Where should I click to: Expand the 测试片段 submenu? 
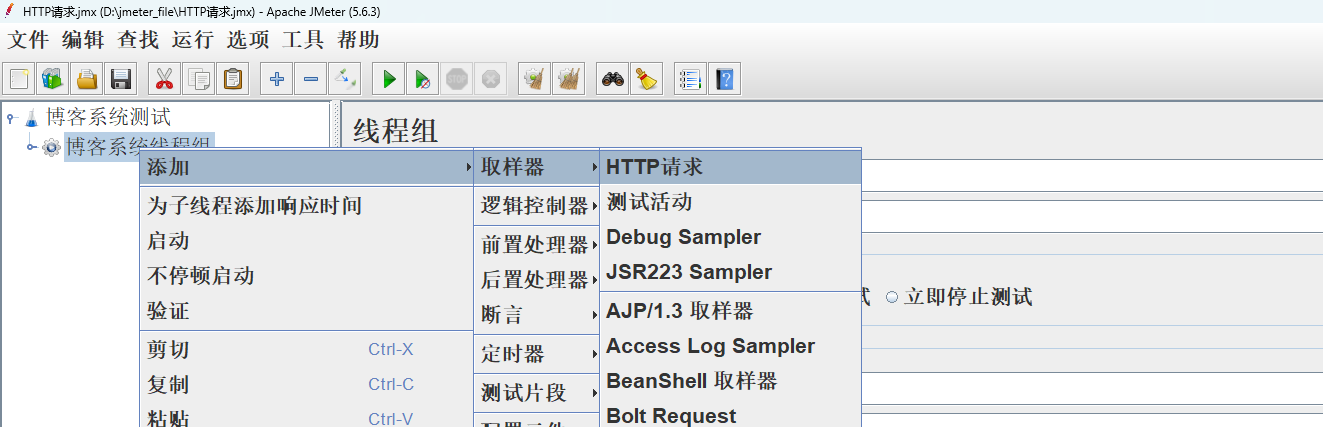(537, 393)
